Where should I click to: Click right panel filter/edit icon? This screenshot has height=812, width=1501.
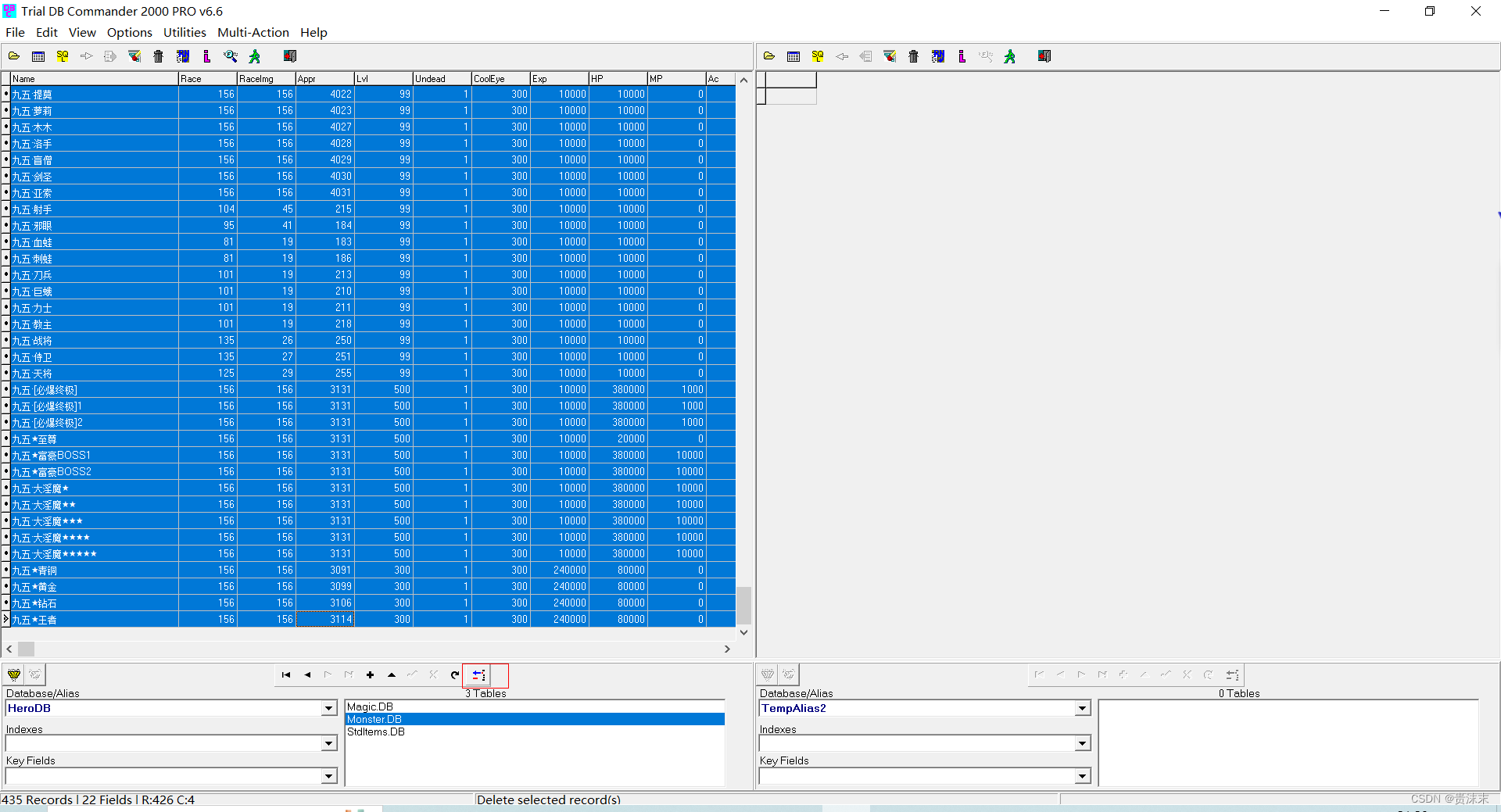coord(890,56)
